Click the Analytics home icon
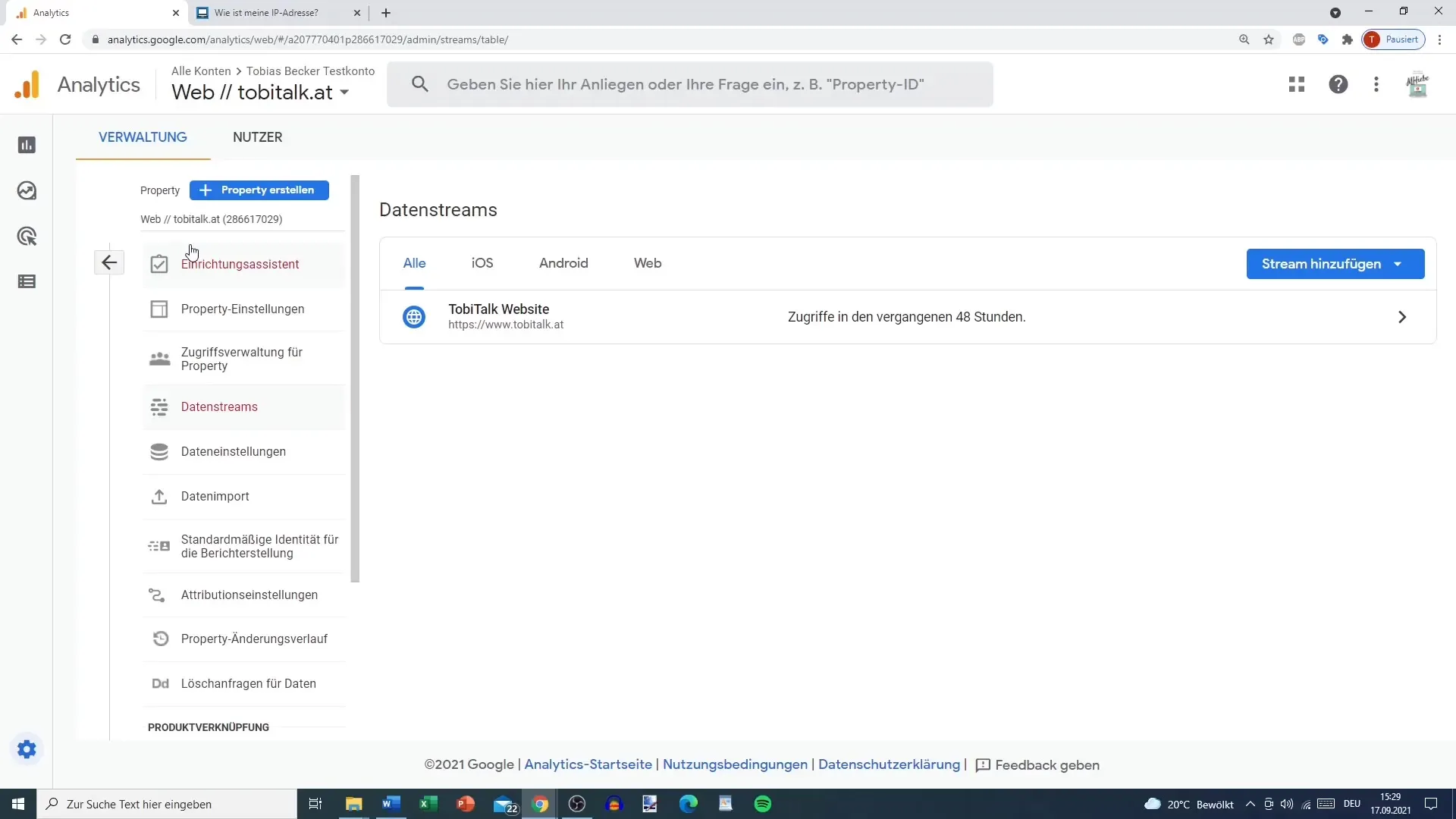1456x819 pixels. pyautogui.click(x=27, y=84)
